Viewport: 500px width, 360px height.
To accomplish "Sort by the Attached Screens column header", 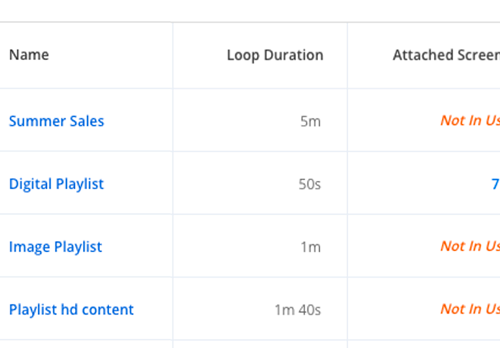I will tap(446, 55).
